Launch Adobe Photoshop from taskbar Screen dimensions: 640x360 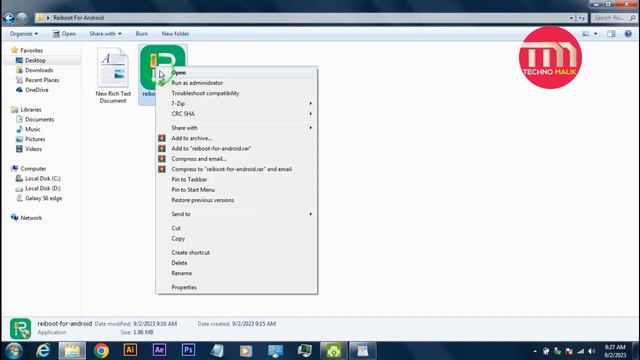188,350
